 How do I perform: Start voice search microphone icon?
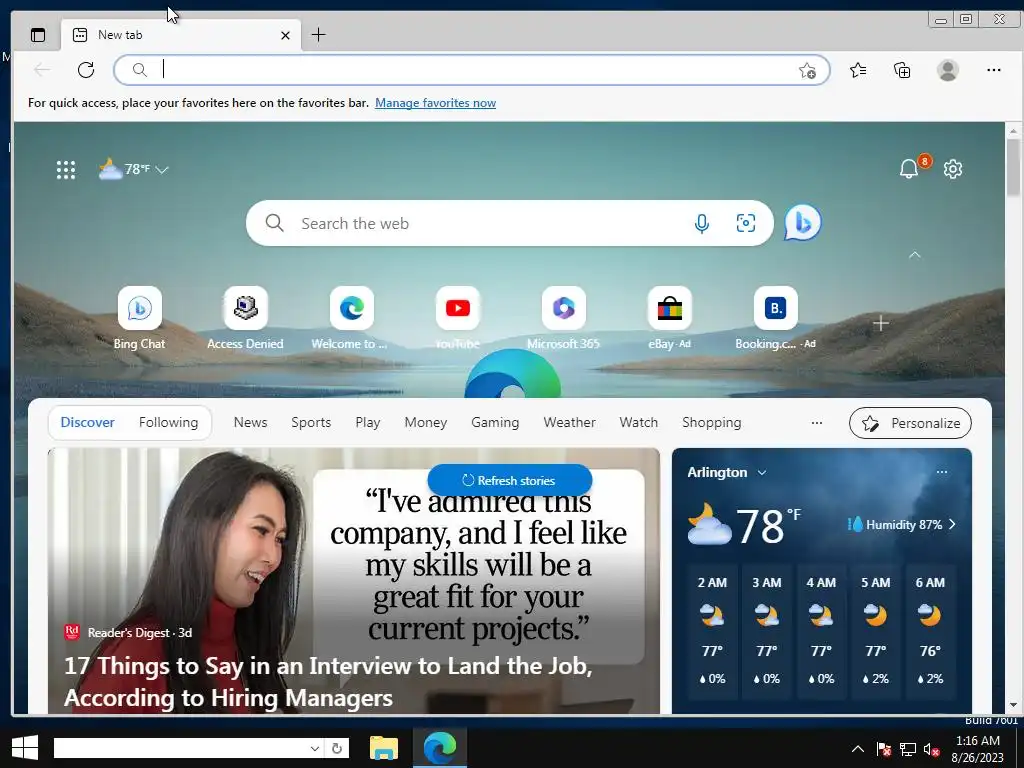[x=702, y=223]
